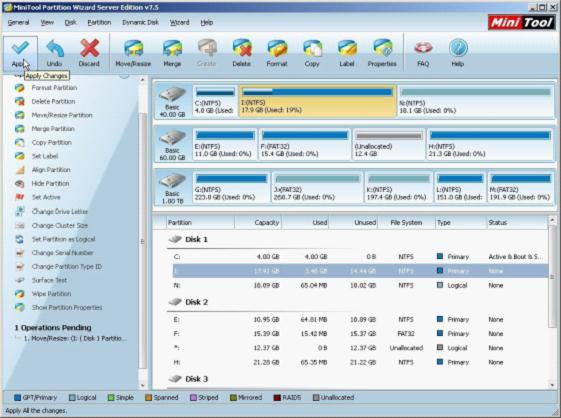Click Set Label in the sidebar

(x=45, y=156)
